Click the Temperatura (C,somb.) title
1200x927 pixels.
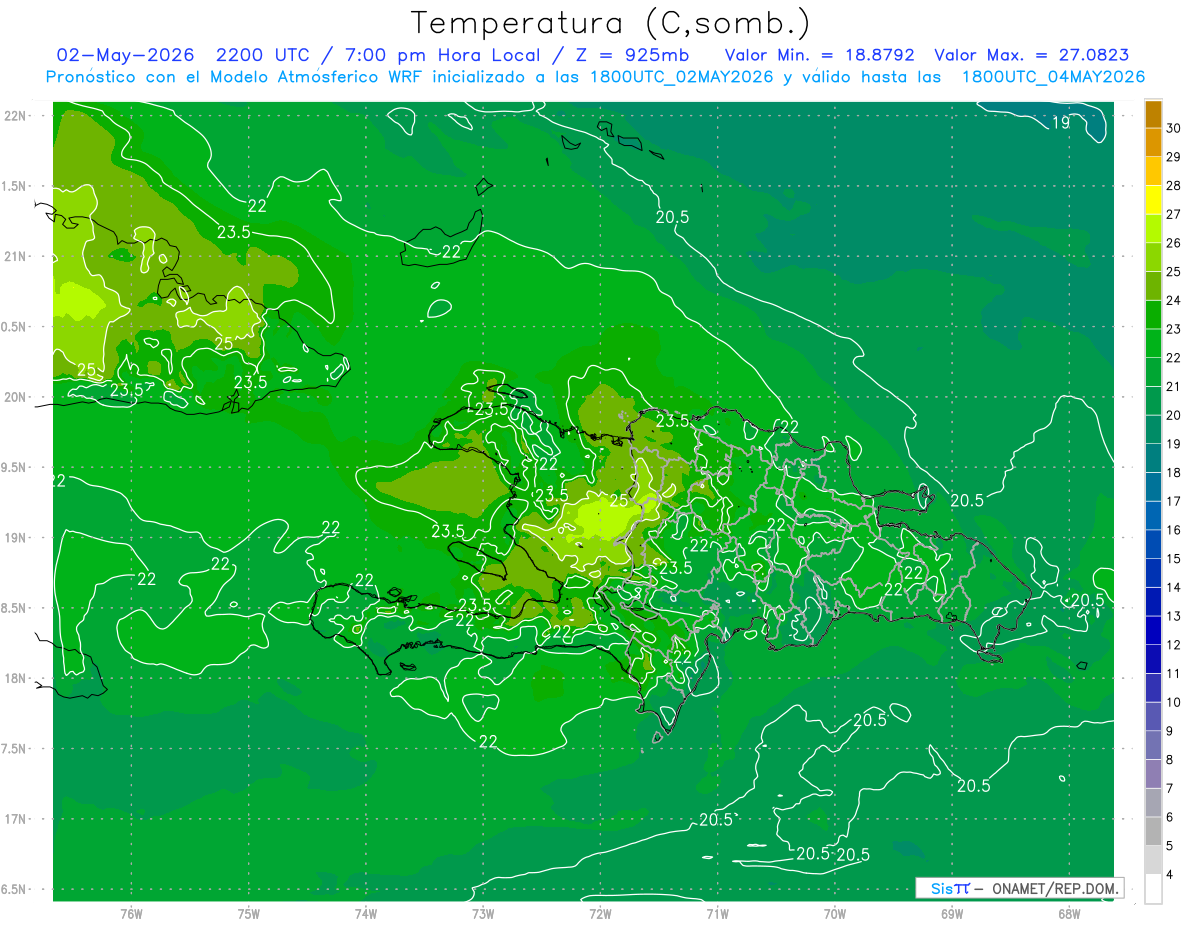point(610,22)
